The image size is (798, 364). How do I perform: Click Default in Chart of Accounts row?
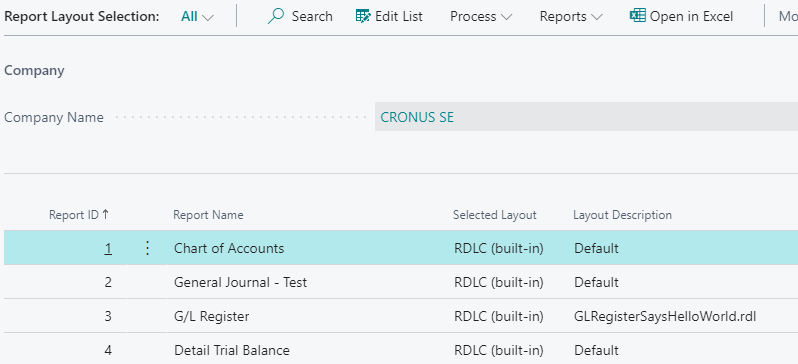pyautogui.click(x=596, y=248)
